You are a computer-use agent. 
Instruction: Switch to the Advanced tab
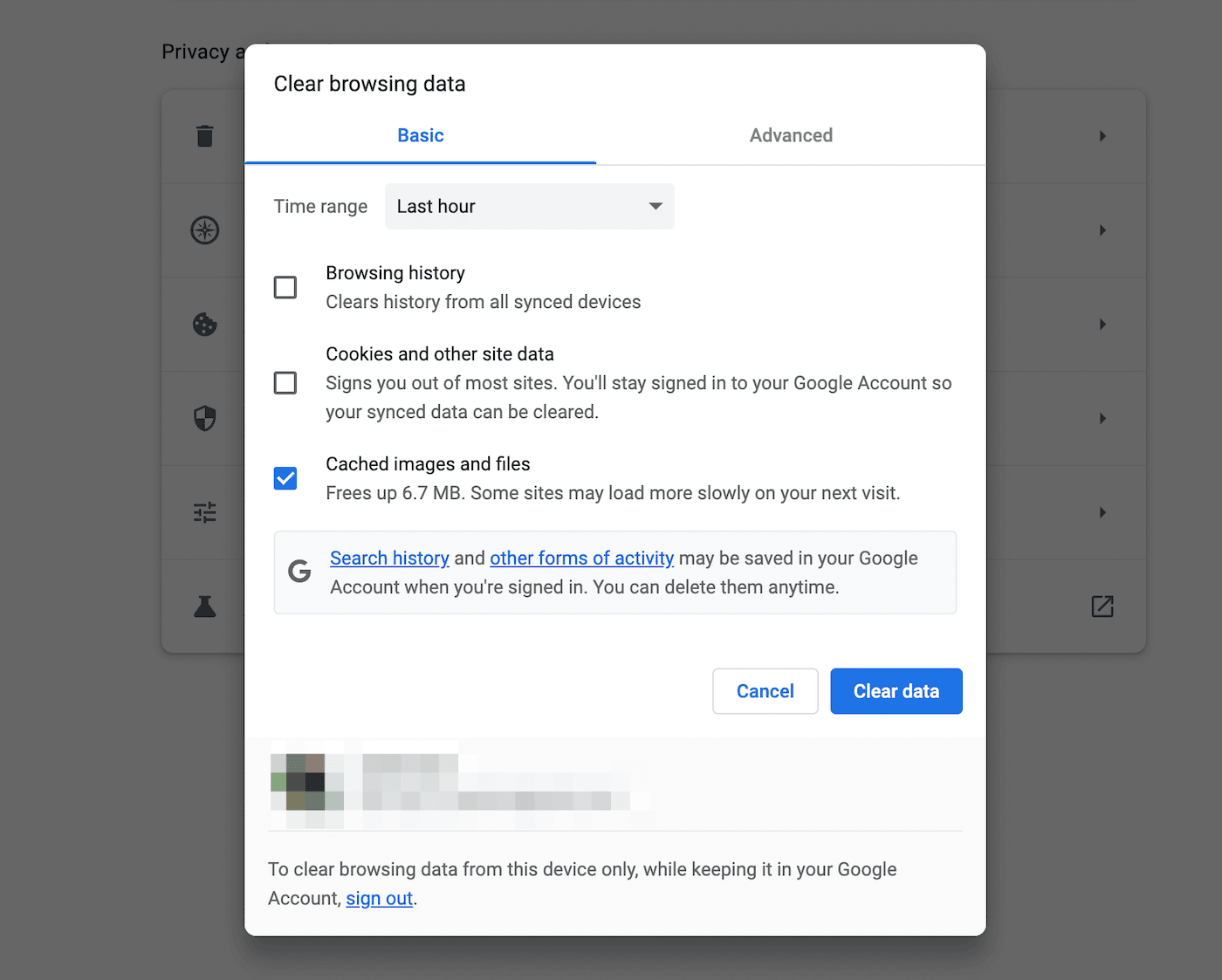click(x=790, y=135)
